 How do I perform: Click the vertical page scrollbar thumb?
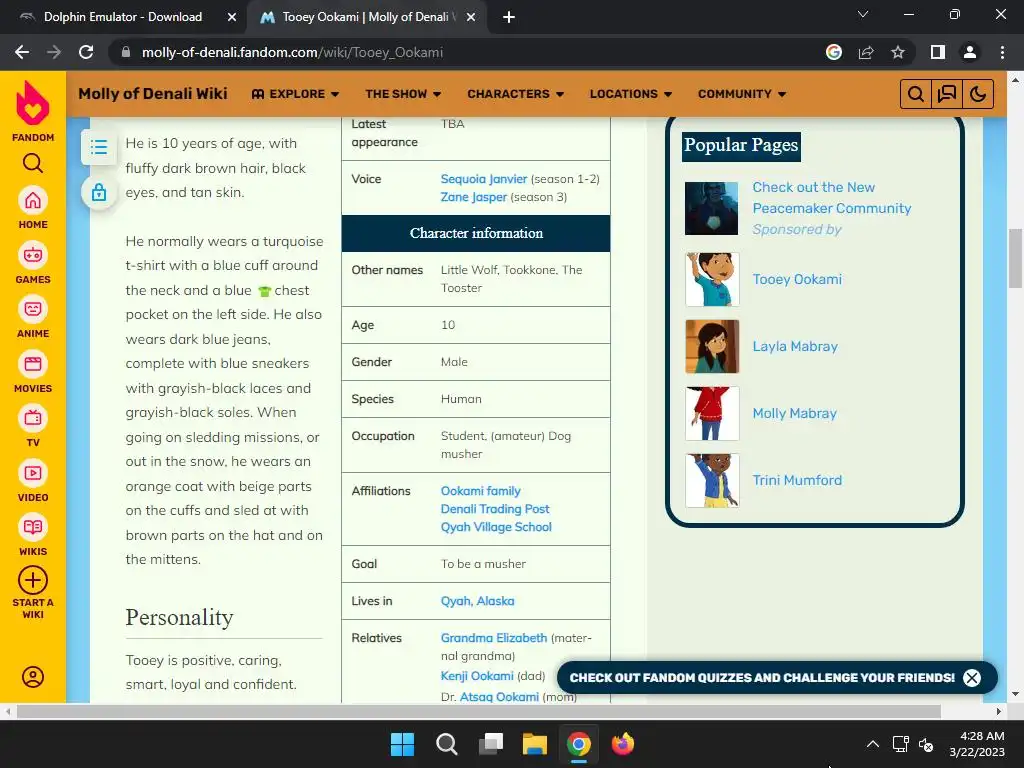(1015, 258)
